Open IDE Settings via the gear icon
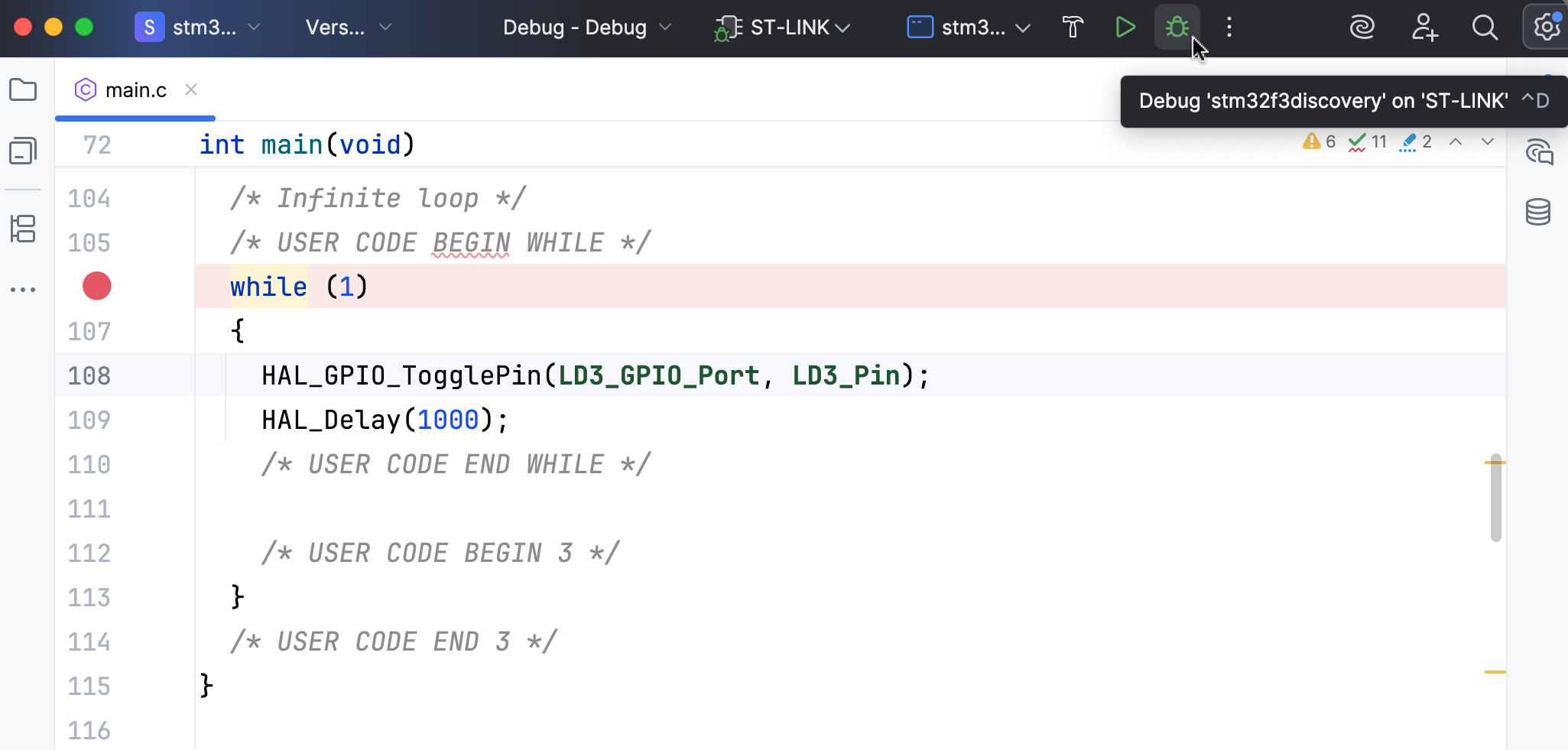The height and width of the screenshot is (750, 1568). [1545, 27]
